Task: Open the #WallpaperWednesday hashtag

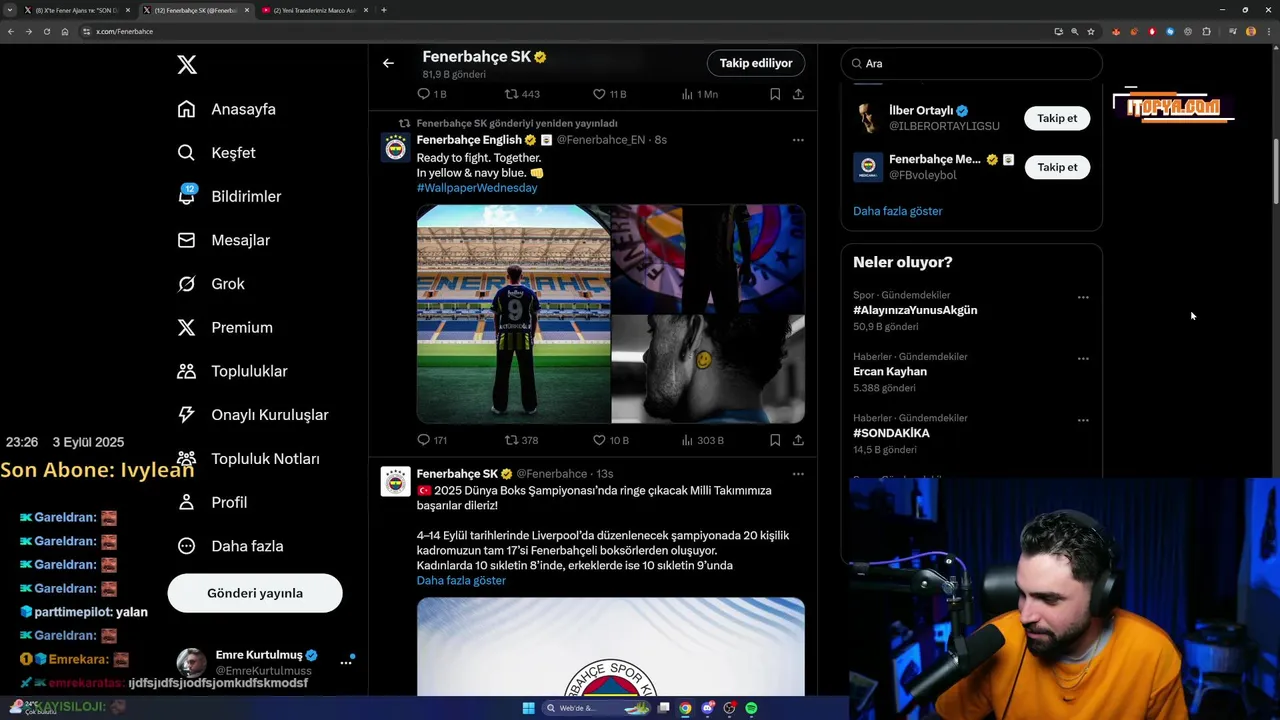Action: pos(477,188)
